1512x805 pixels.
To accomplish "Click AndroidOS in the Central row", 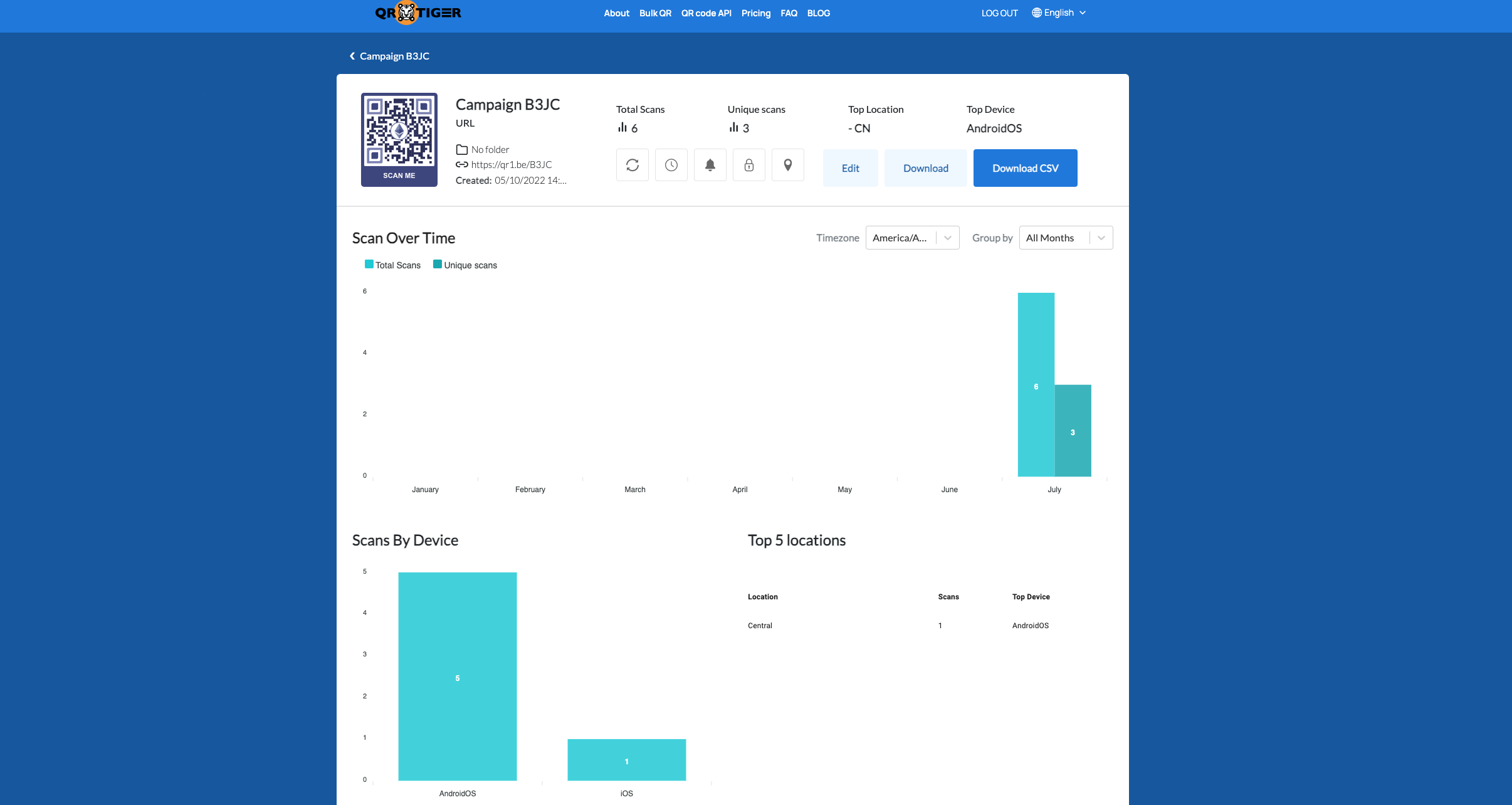I will tap(1031, 626).
